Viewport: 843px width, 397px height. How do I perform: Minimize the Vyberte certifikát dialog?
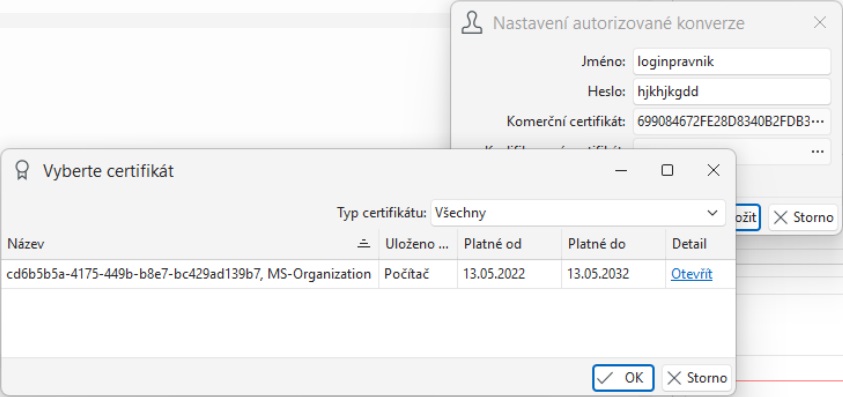(621, 171)
